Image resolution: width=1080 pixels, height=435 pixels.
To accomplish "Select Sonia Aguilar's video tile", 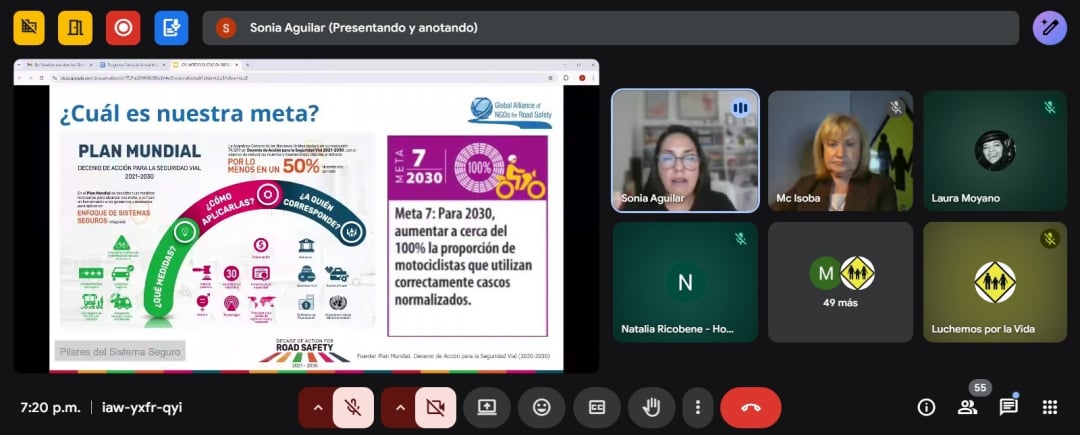I will click(x=685, y=151).
